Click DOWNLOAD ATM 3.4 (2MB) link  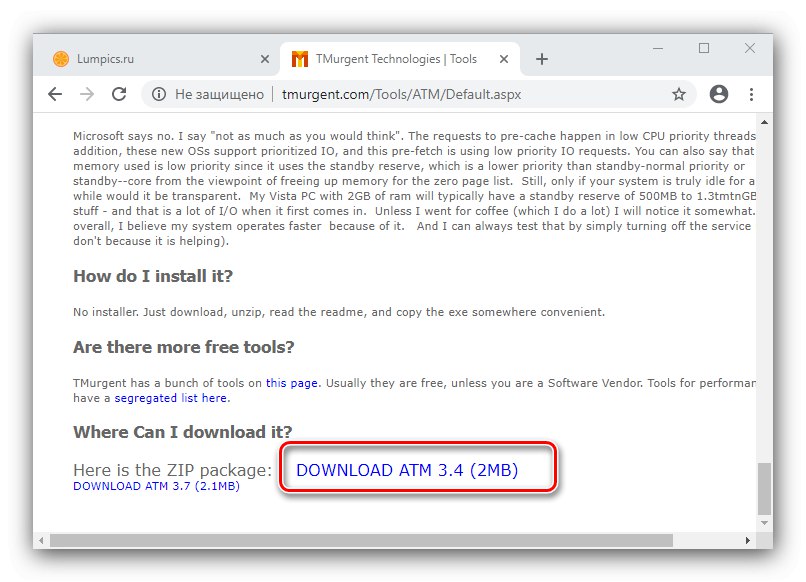[x=407, y=470]
